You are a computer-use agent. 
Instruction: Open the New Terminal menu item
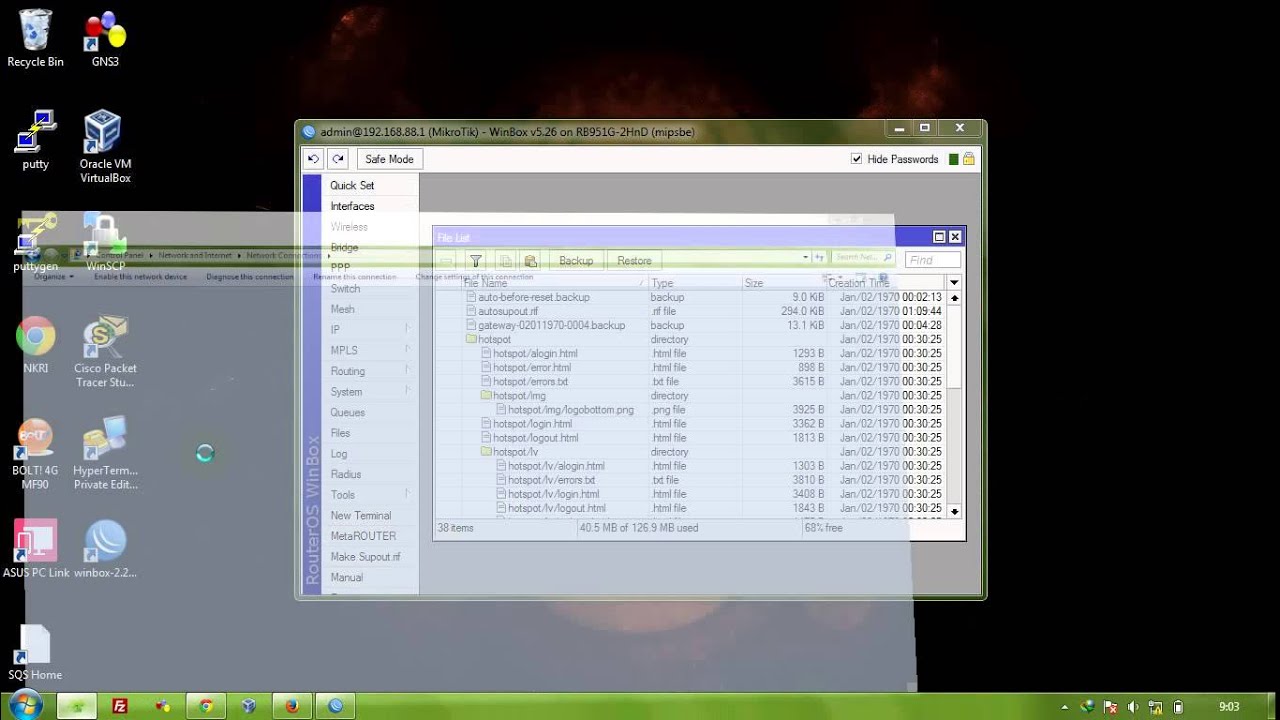pos(369,516)
